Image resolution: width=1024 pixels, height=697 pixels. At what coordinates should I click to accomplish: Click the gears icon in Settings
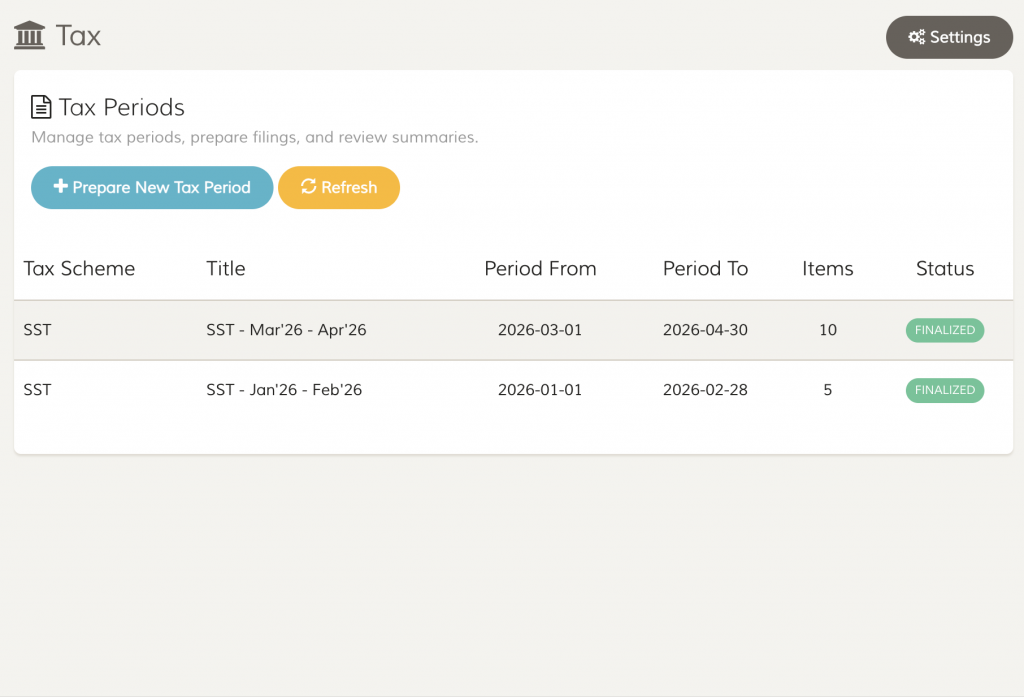916,37
